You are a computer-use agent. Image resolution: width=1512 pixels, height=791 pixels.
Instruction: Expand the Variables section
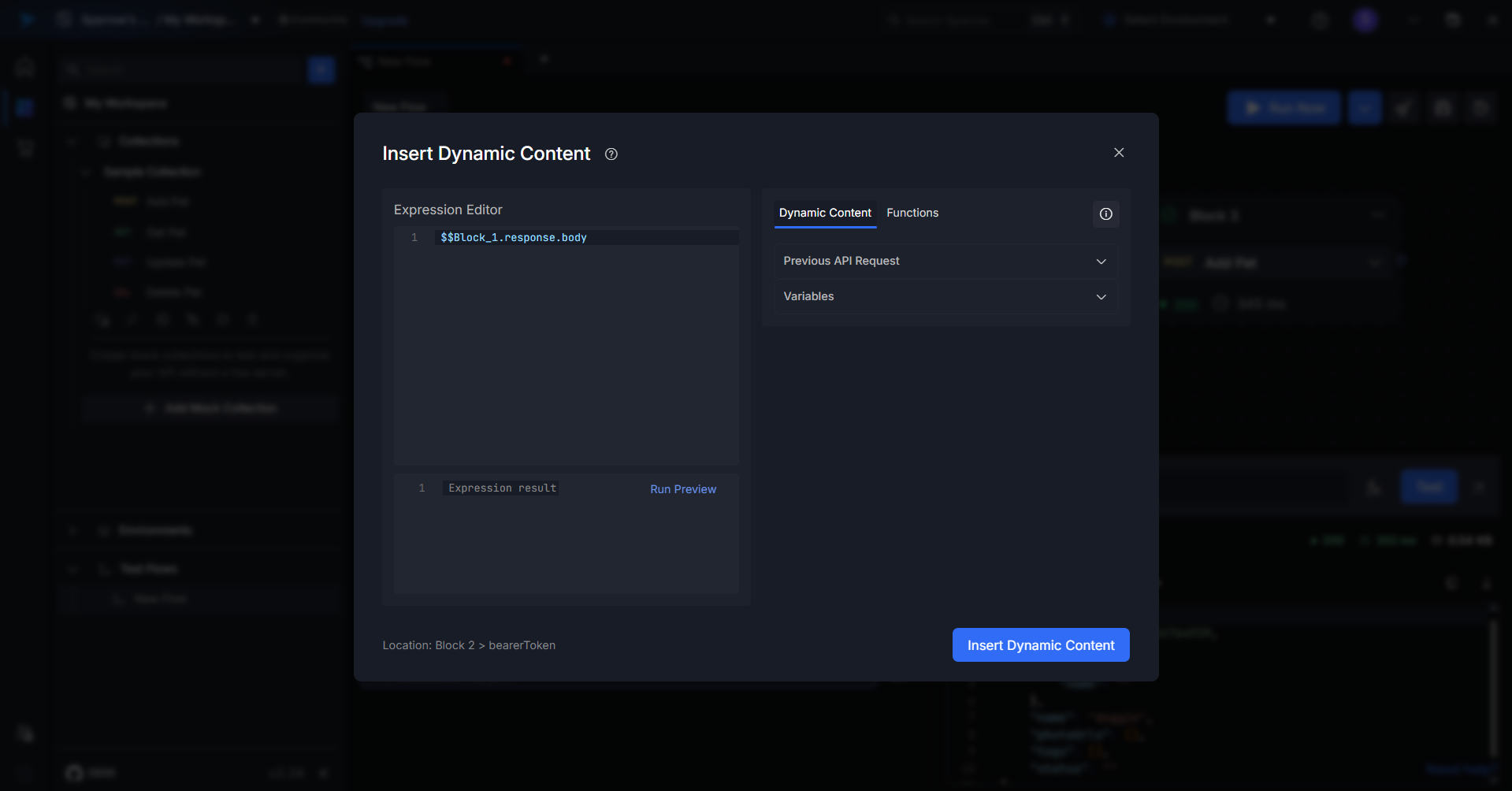click(x=945, y=297)
